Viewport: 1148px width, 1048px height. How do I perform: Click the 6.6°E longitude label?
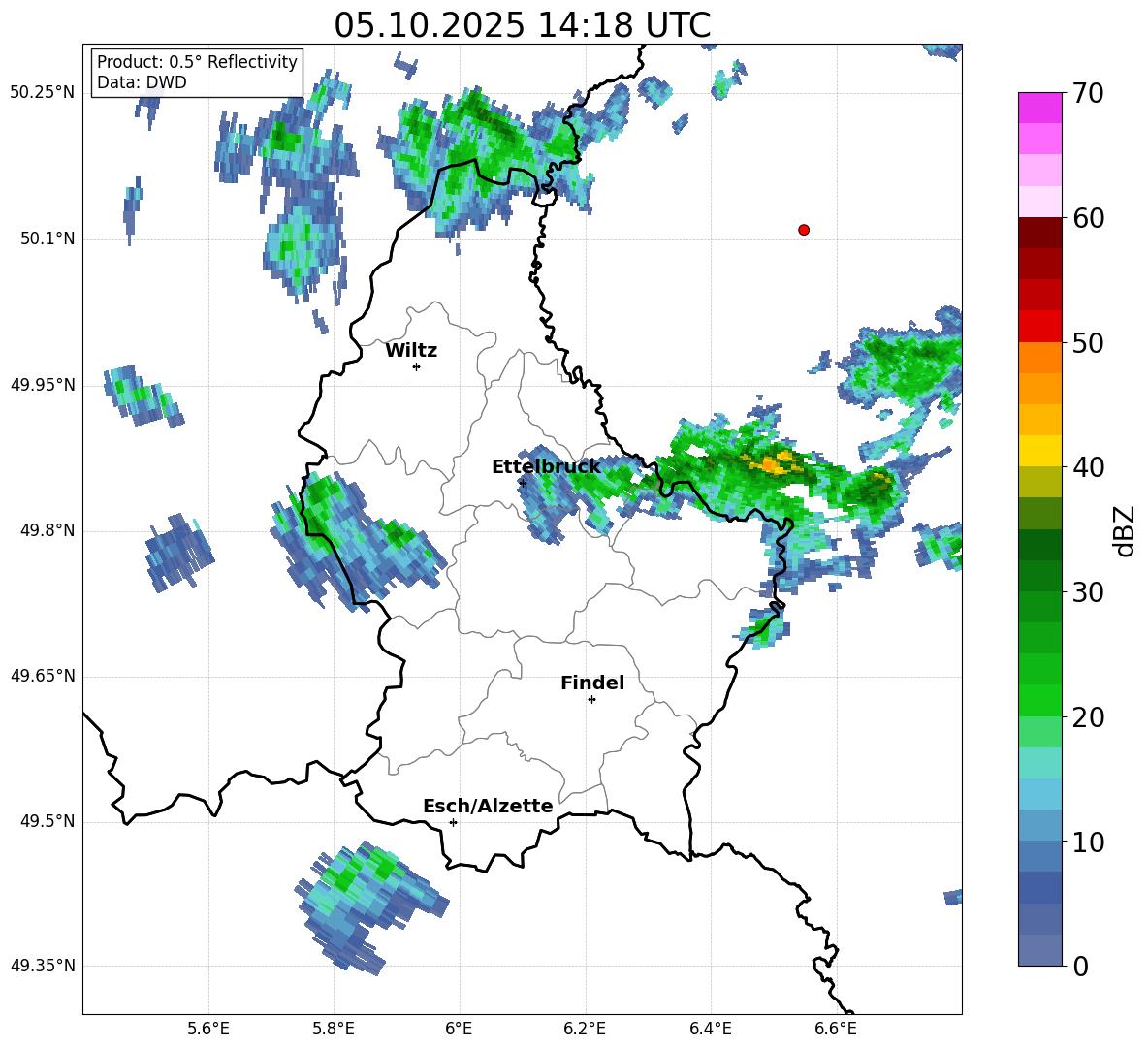(x=836, y=1029)
